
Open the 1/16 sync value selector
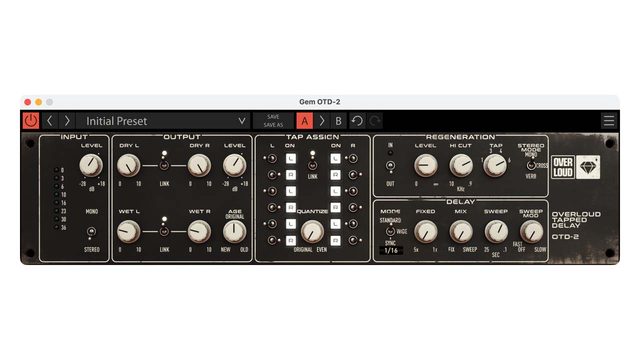pos(391,251)
